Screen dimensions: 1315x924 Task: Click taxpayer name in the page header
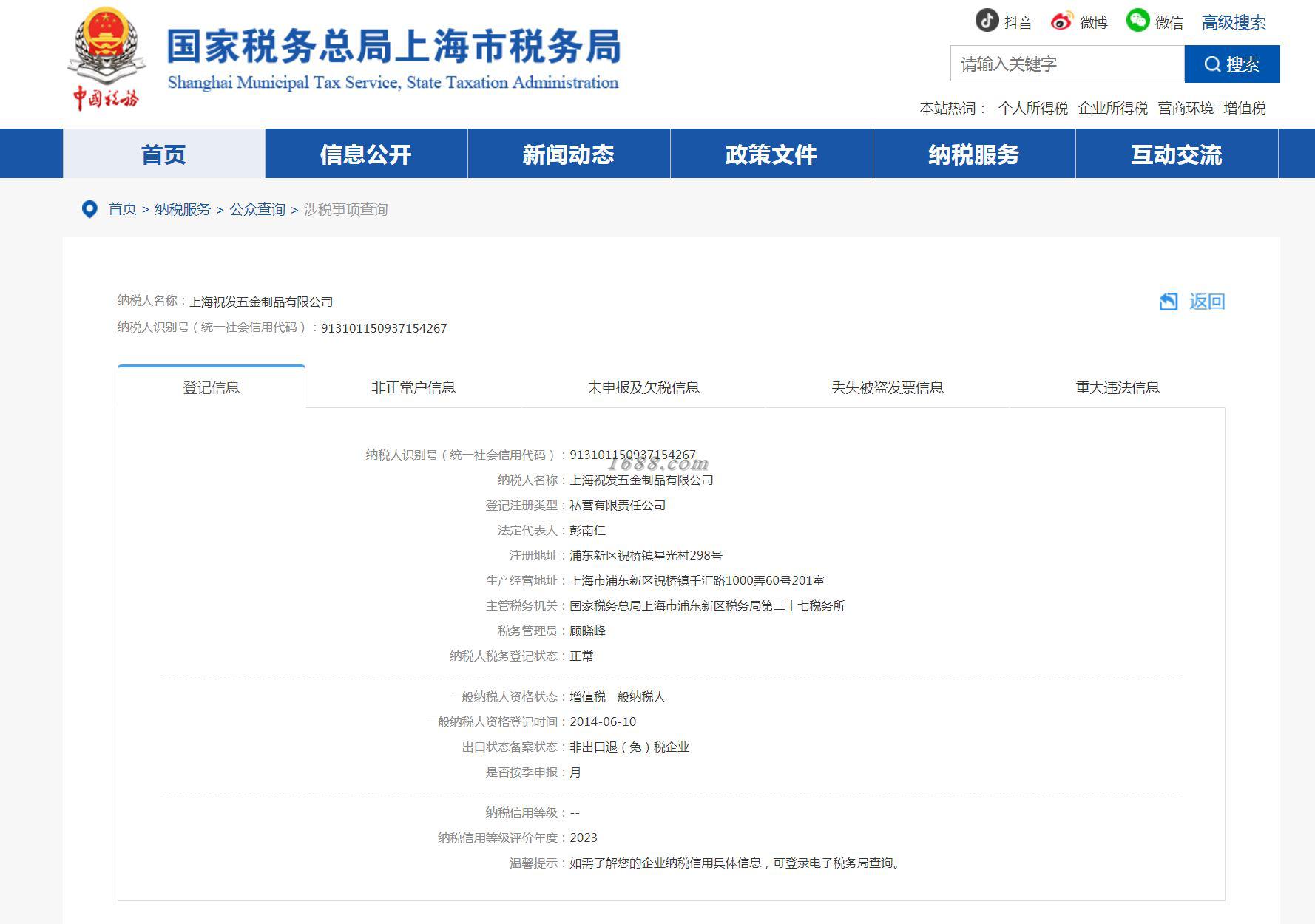tap(261, 302)
